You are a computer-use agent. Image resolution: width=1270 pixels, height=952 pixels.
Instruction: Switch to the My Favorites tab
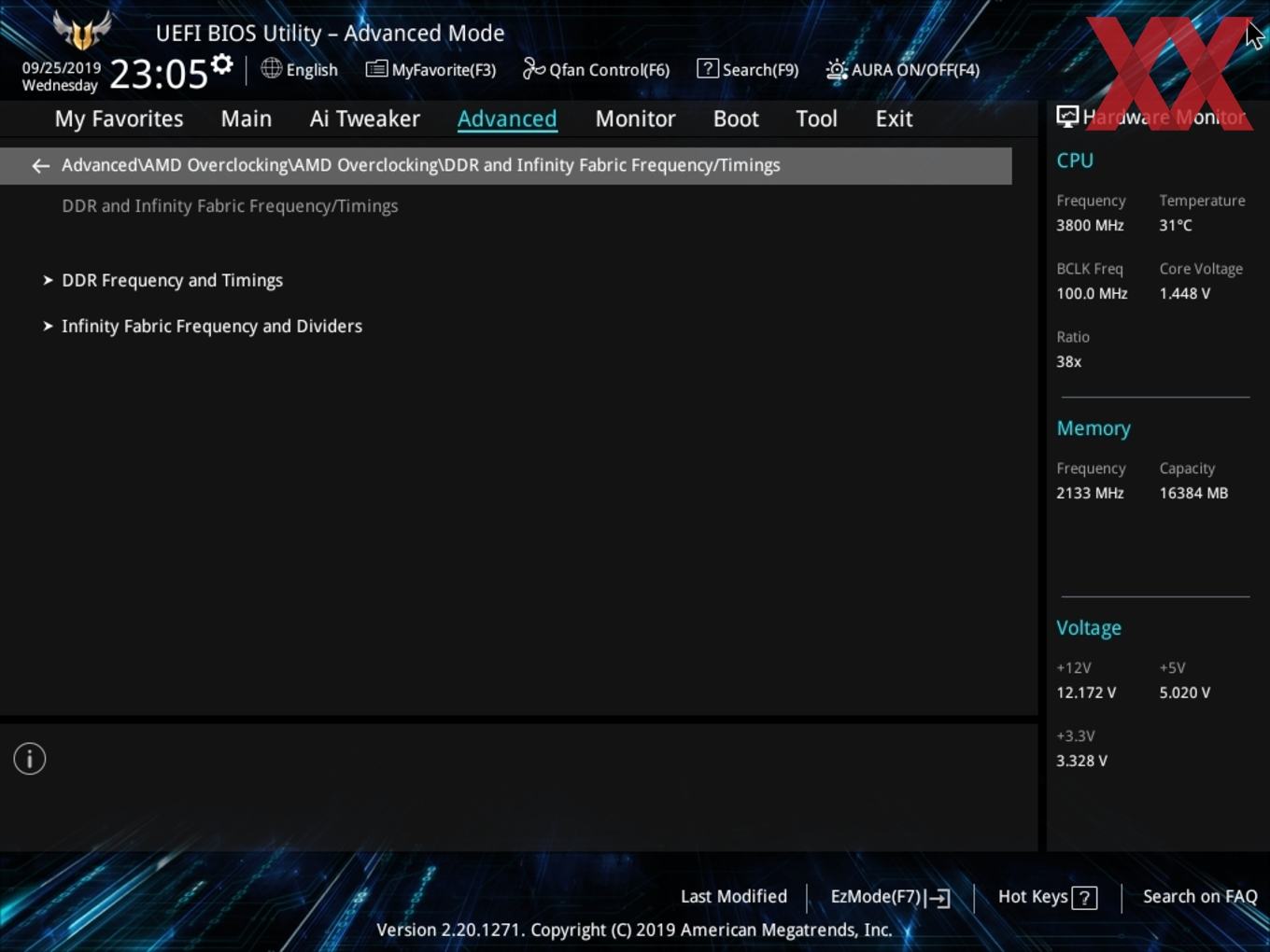pos(119,119)
